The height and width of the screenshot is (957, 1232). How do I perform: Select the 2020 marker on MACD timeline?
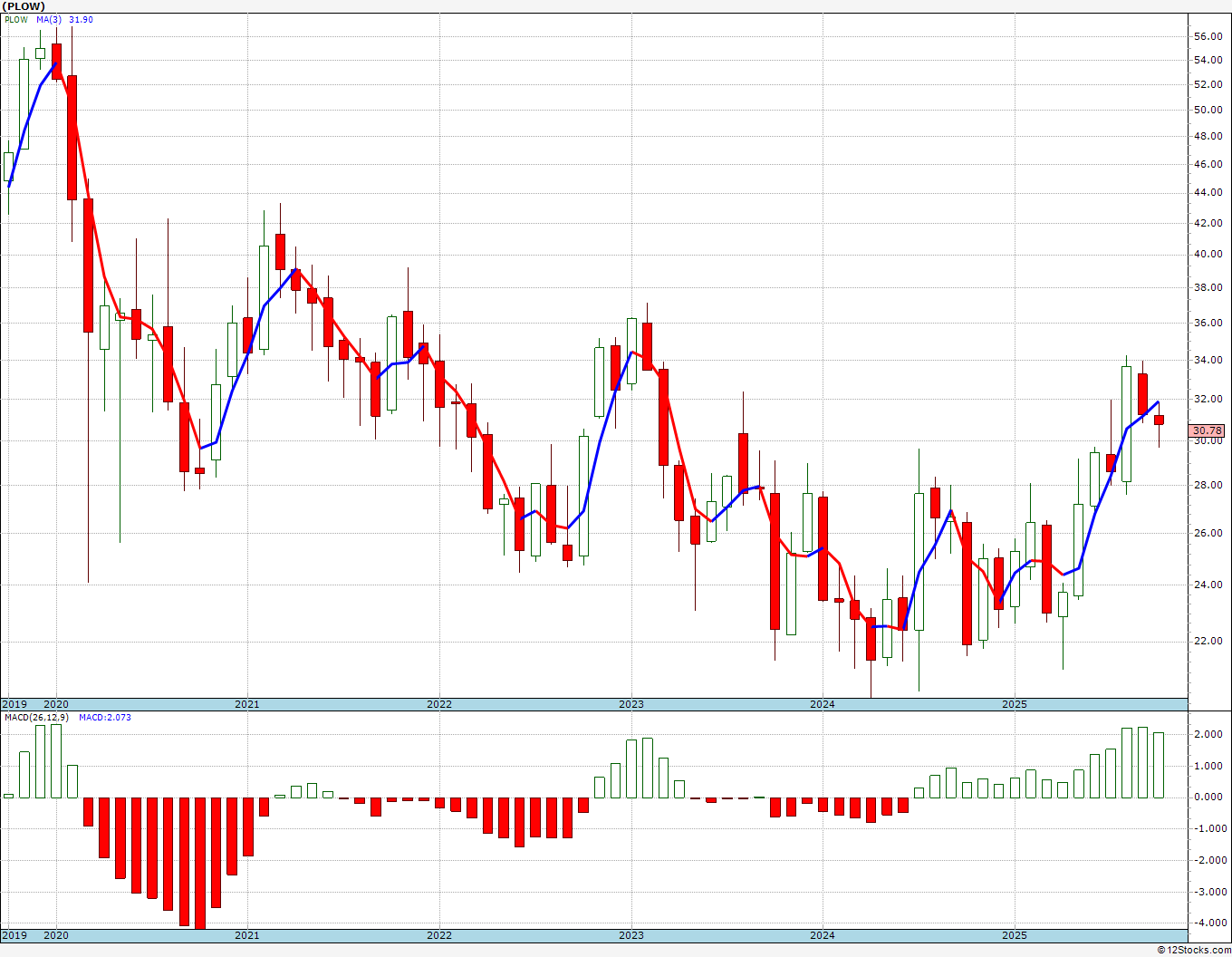coord(56,935)
